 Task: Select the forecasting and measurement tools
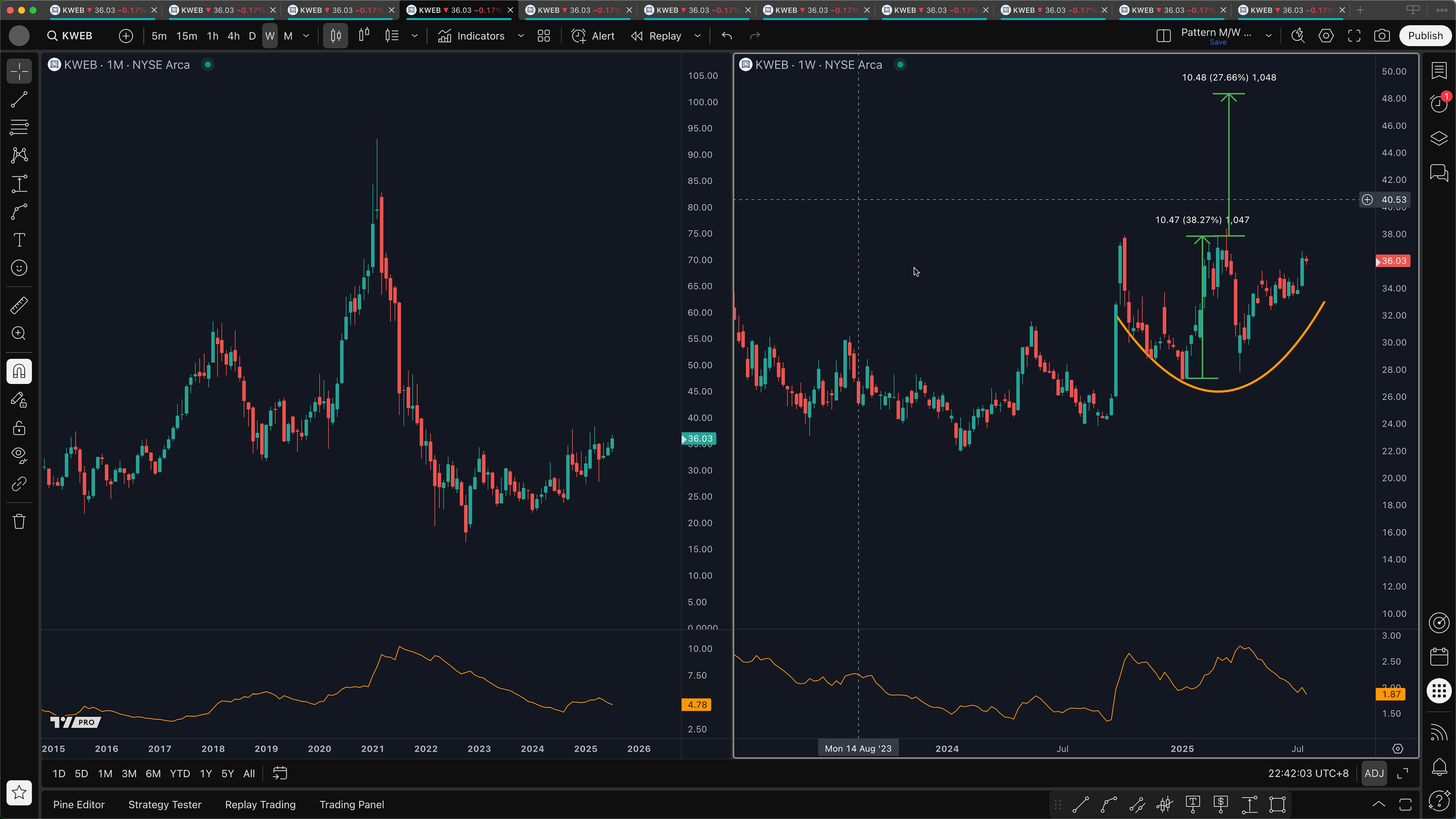coord(19,184)
